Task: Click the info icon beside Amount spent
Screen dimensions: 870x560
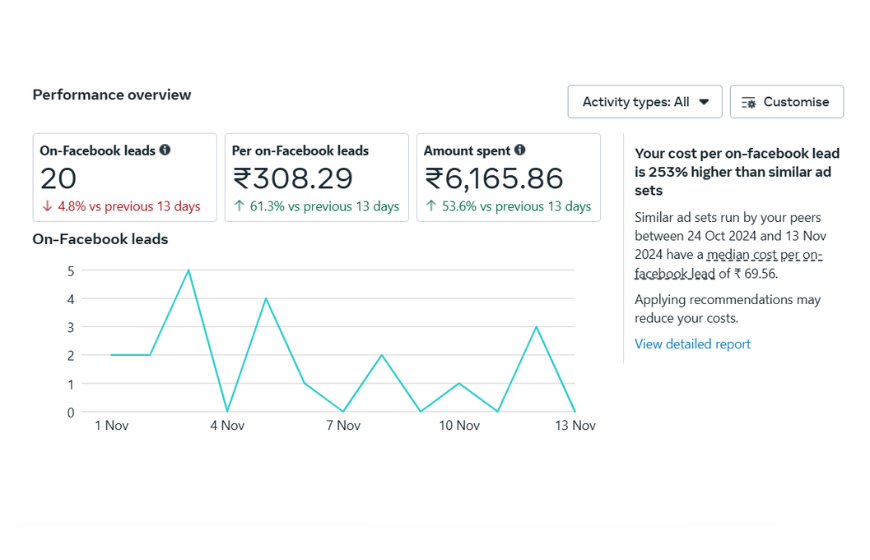Action: (x=520, y=150)
